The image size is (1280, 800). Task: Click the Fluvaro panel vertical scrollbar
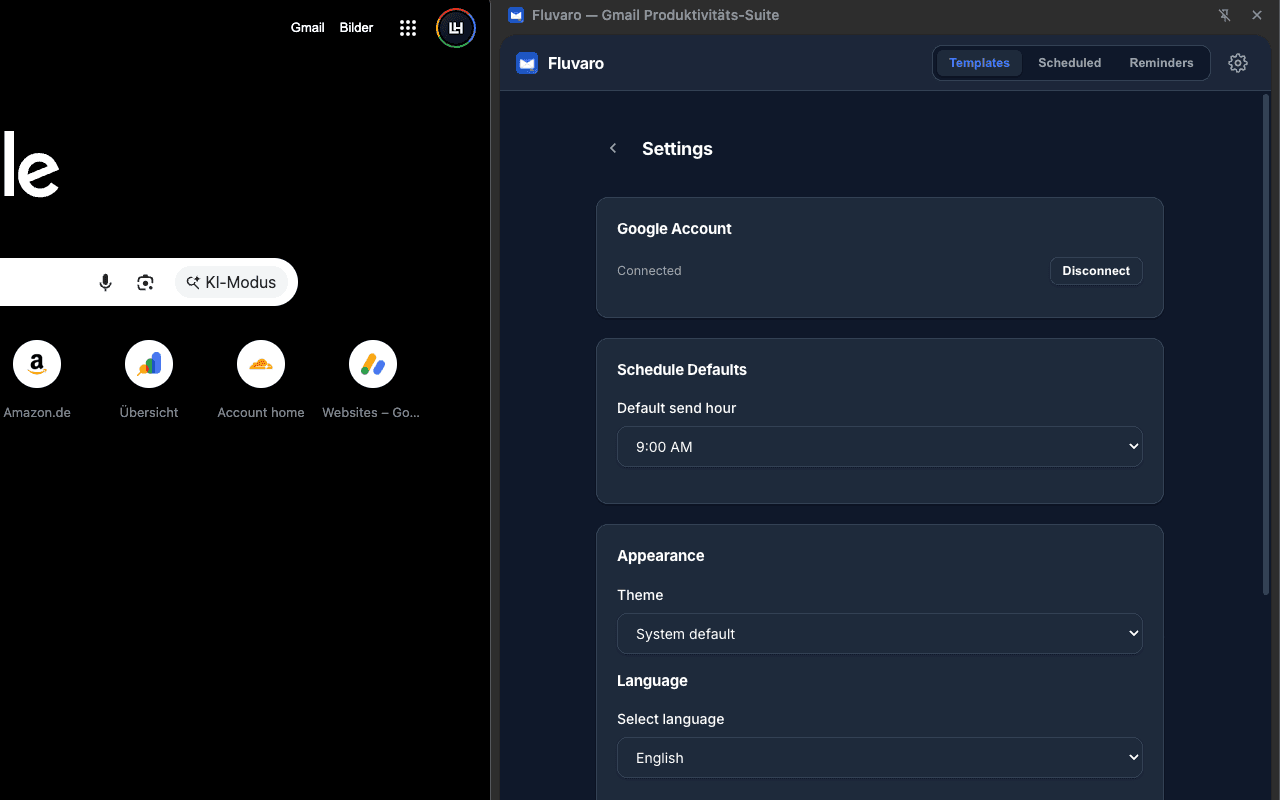click(1266, 345)
